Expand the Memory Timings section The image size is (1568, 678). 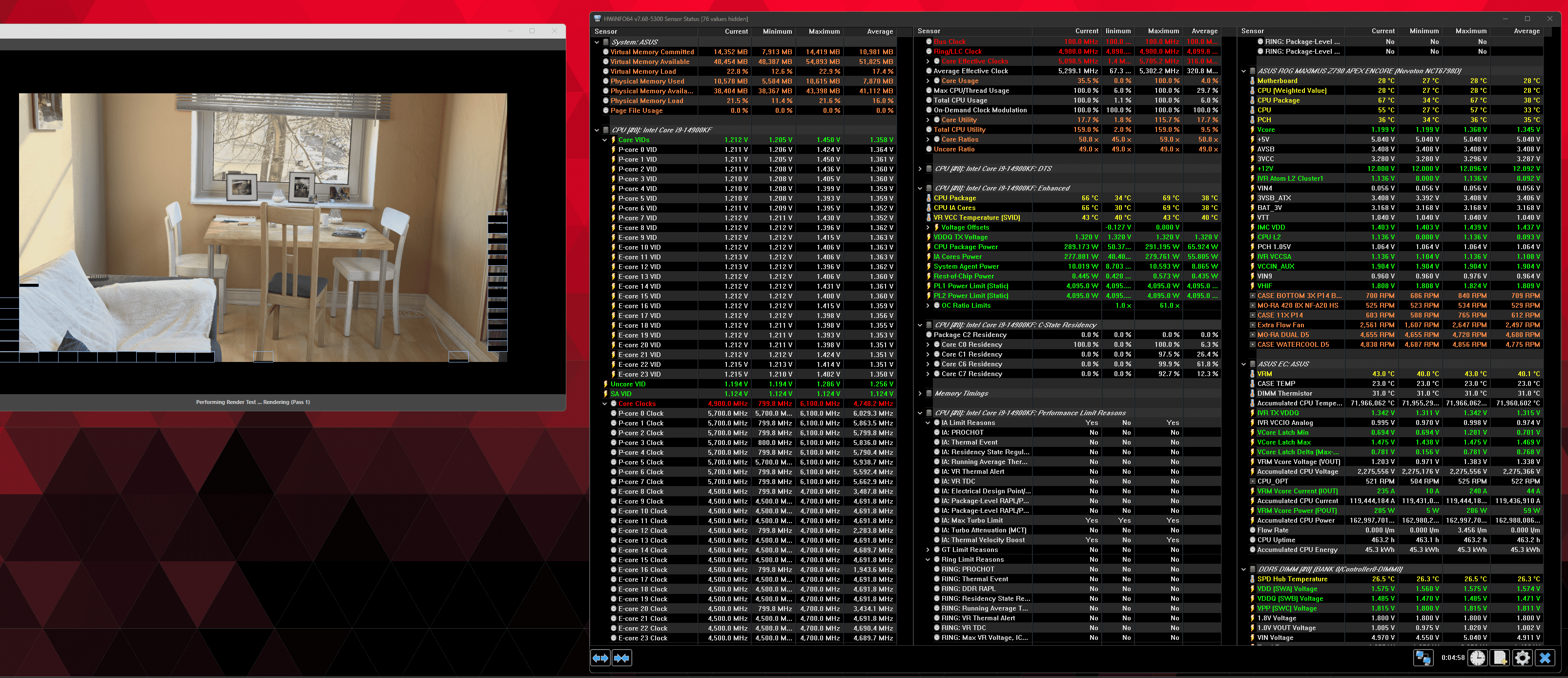click(920, 394)
